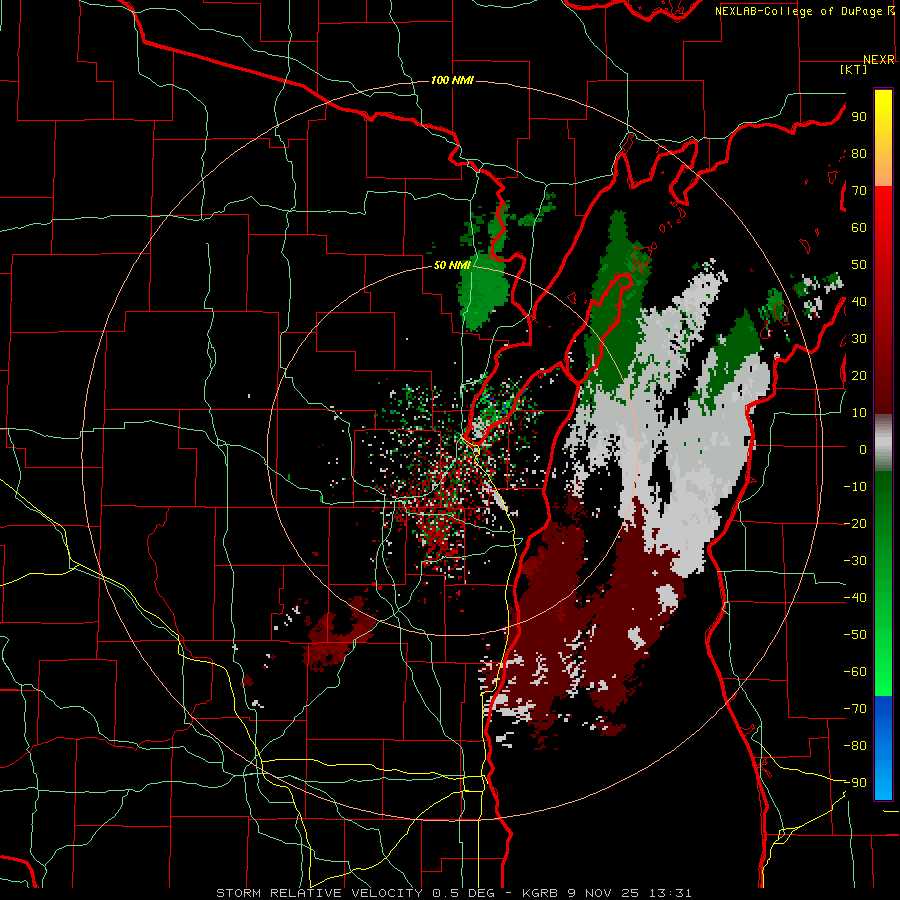Click the '50 NMI' range ring label

point(452,265)
